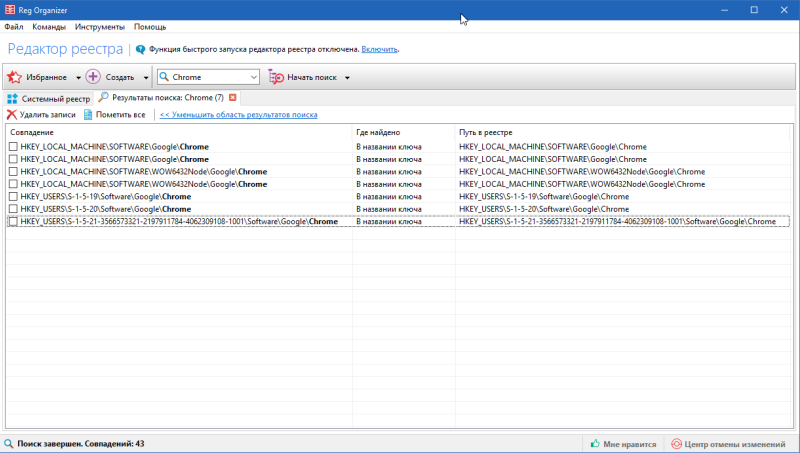Screen dimensions: 800x453
Task: Check the second HKEY_LOCAL_MACHINE\SOFTWARE\Google\Chrome row
Action: [x=13, y=159]
